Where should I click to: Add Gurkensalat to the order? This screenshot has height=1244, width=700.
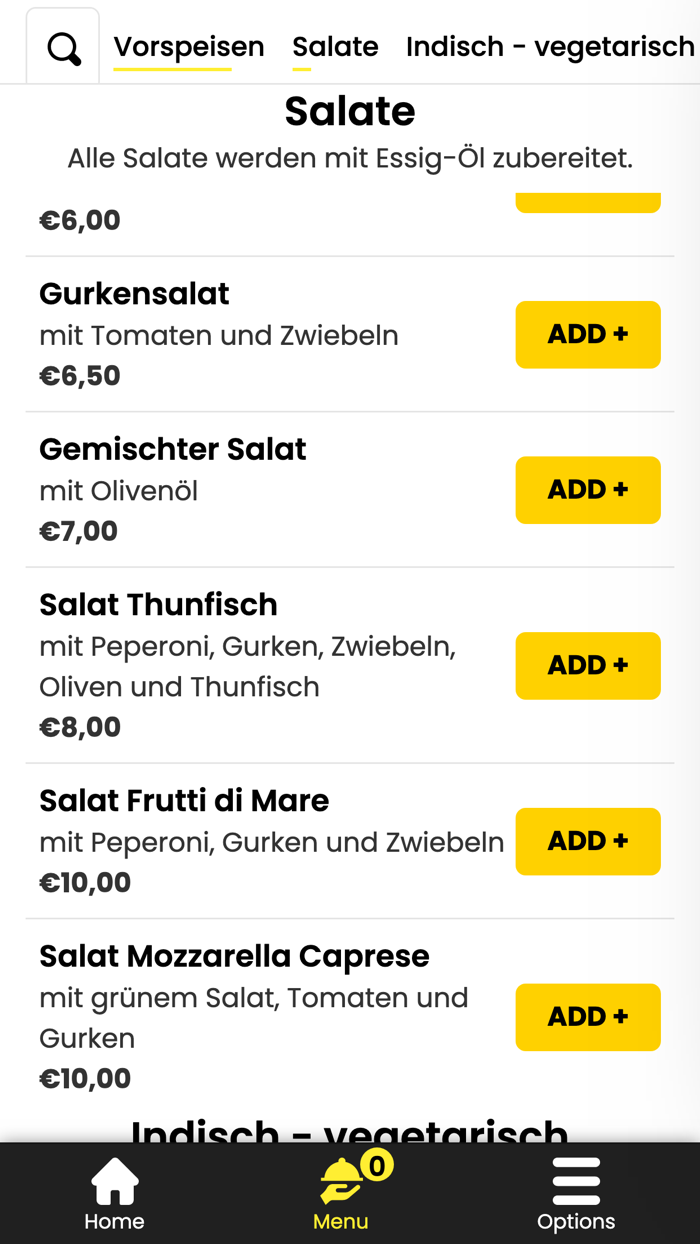(x=588, y=334)
